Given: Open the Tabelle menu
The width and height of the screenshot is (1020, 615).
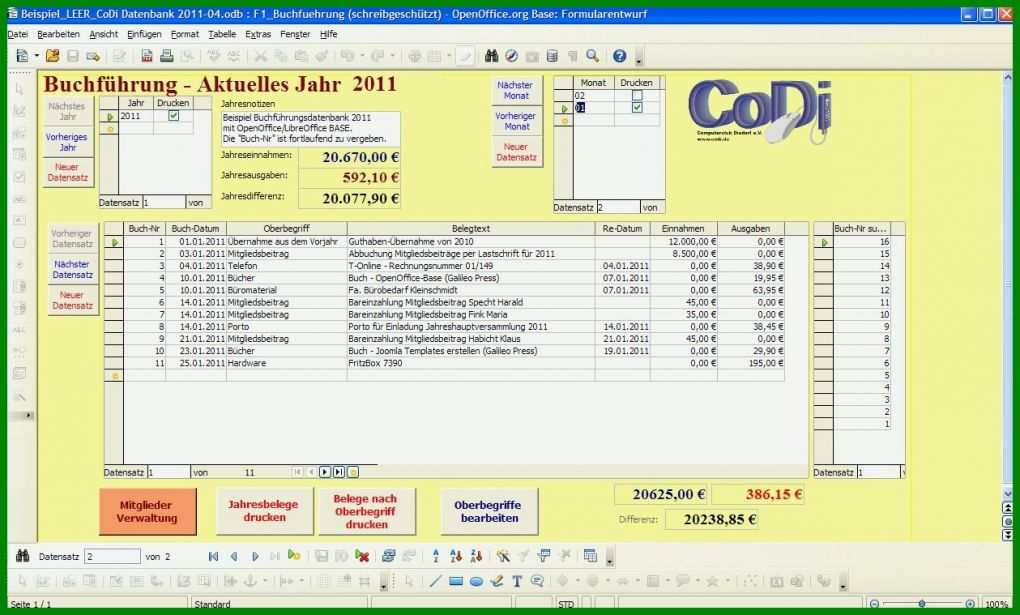Looking at the screenshot, I should pyautogui.click(x=222, y=34).
